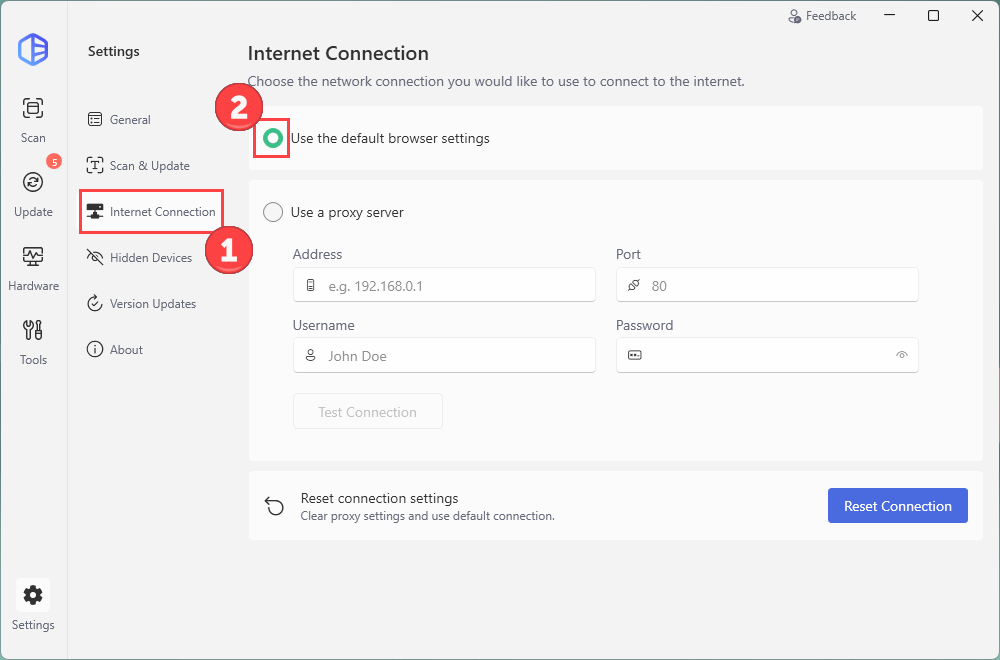Open Update section with badge
The image size is (1000, 660).
(33, 191)
